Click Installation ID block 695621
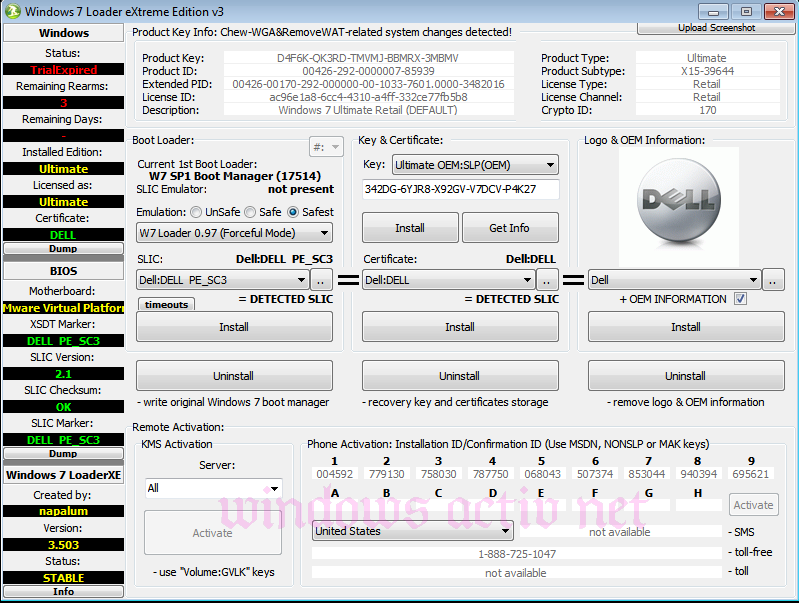Image resolution: width=799 pixels, height=603 pixels. click(x=751, y=474)
